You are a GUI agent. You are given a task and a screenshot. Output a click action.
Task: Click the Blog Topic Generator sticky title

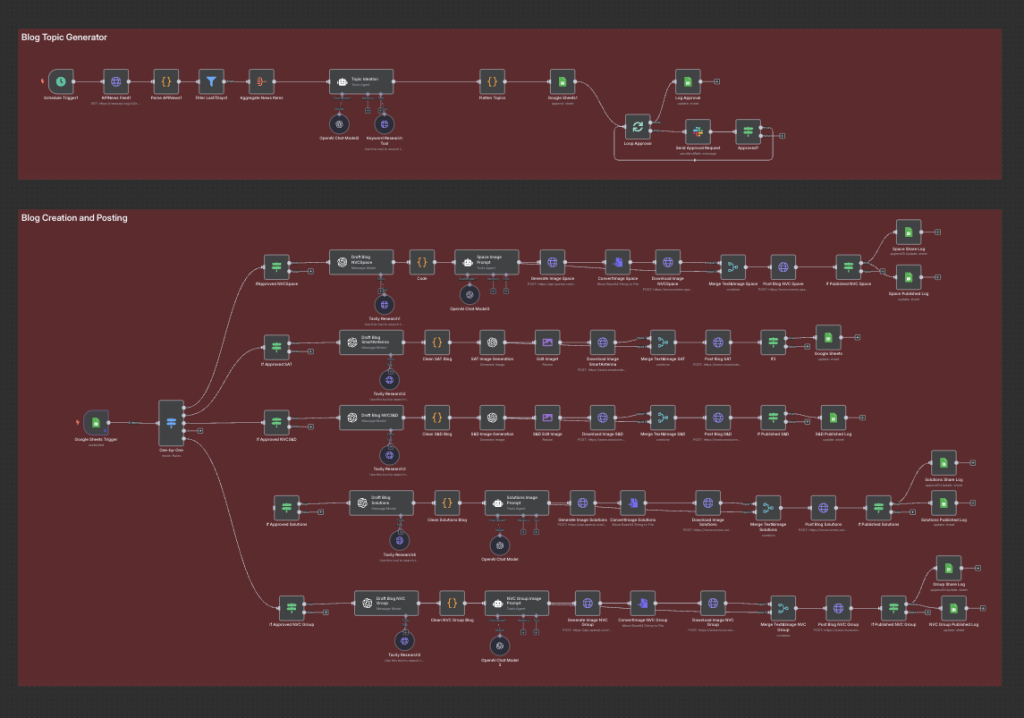(64, 37)
